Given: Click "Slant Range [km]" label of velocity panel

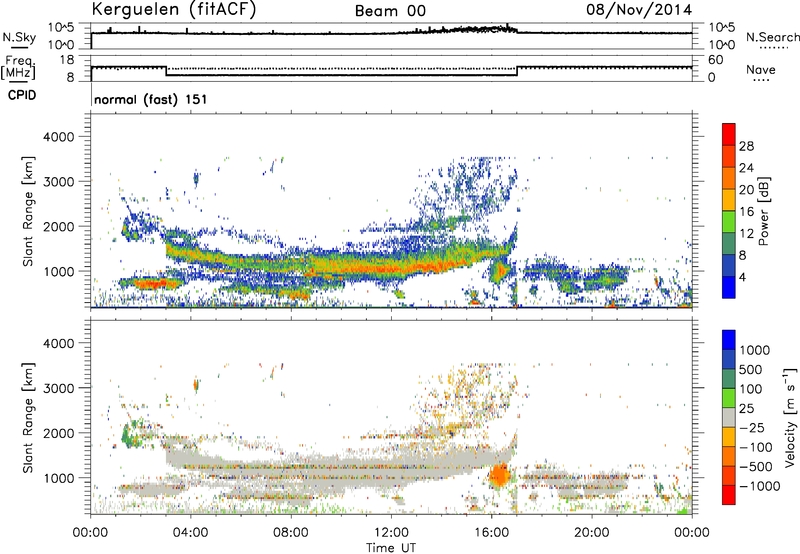Looking at the screenshot, I should (x=28, y=418).
